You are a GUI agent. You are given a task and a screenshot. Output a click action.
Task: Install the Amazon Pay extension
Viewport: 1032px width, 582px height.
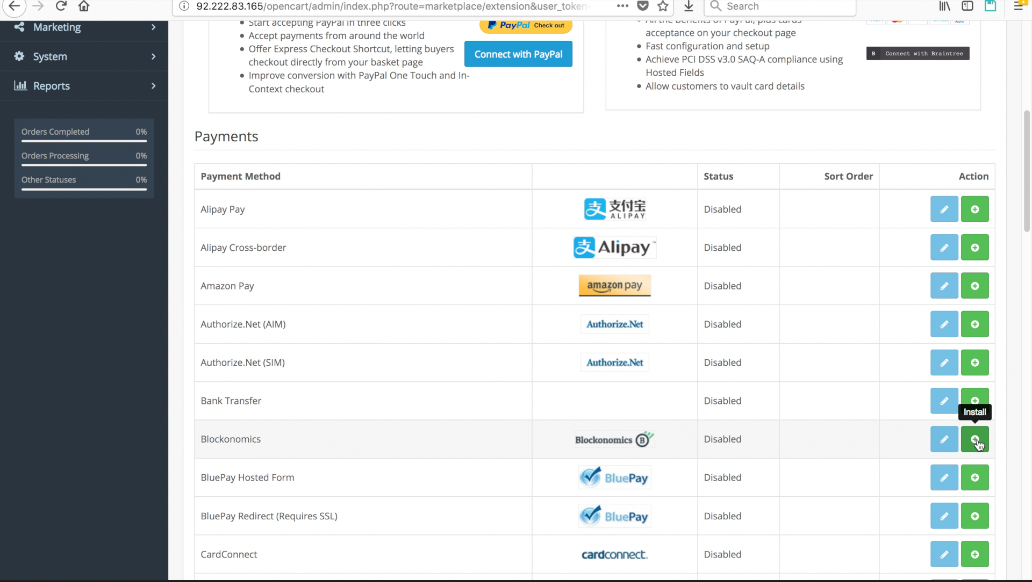click(x=975, y=286)
